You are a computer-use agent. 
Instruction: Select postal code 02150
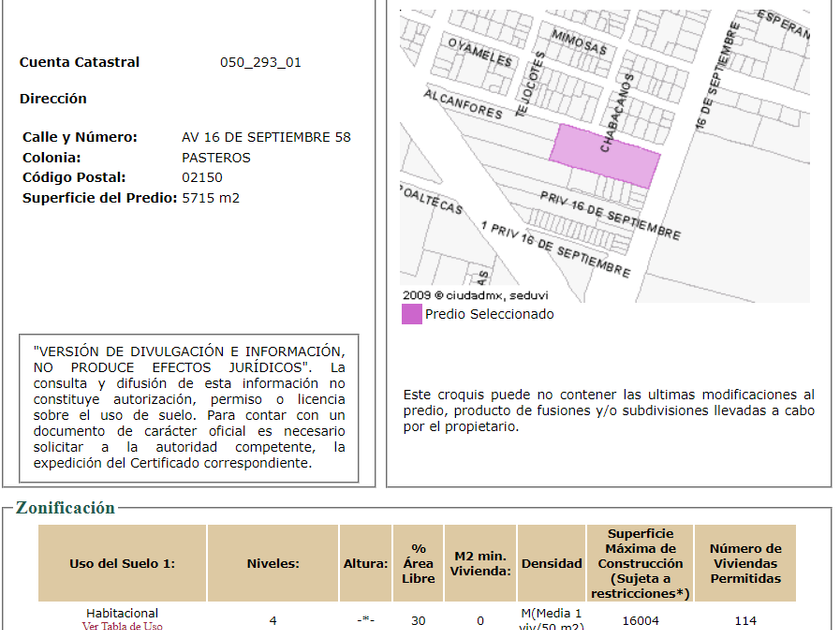(202, 177)
